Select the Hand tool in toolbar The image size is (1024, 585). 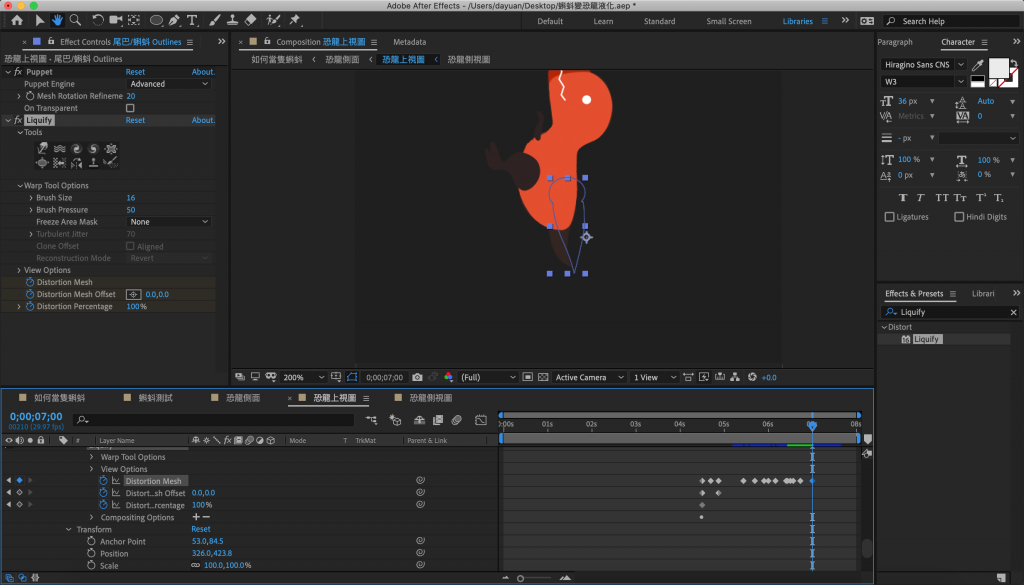[57, 20]
